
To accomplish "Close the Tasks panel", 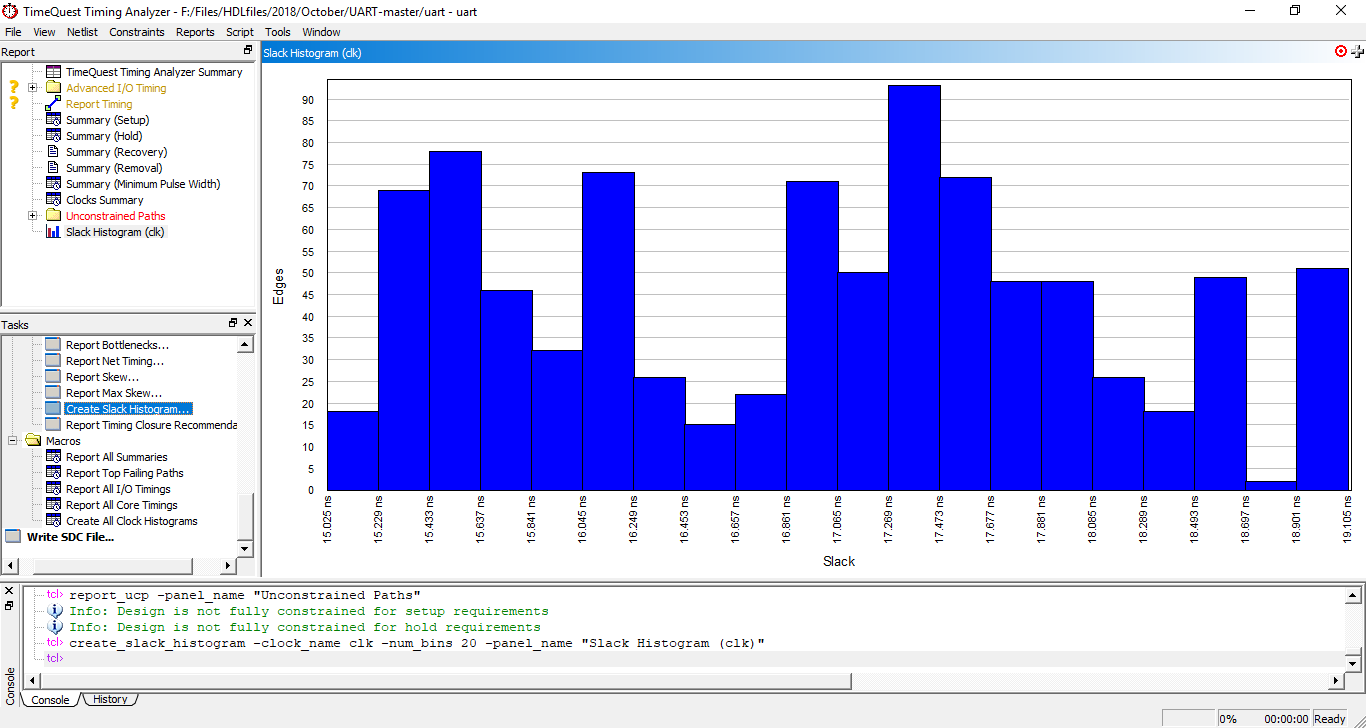I will [x=248, y=323].
